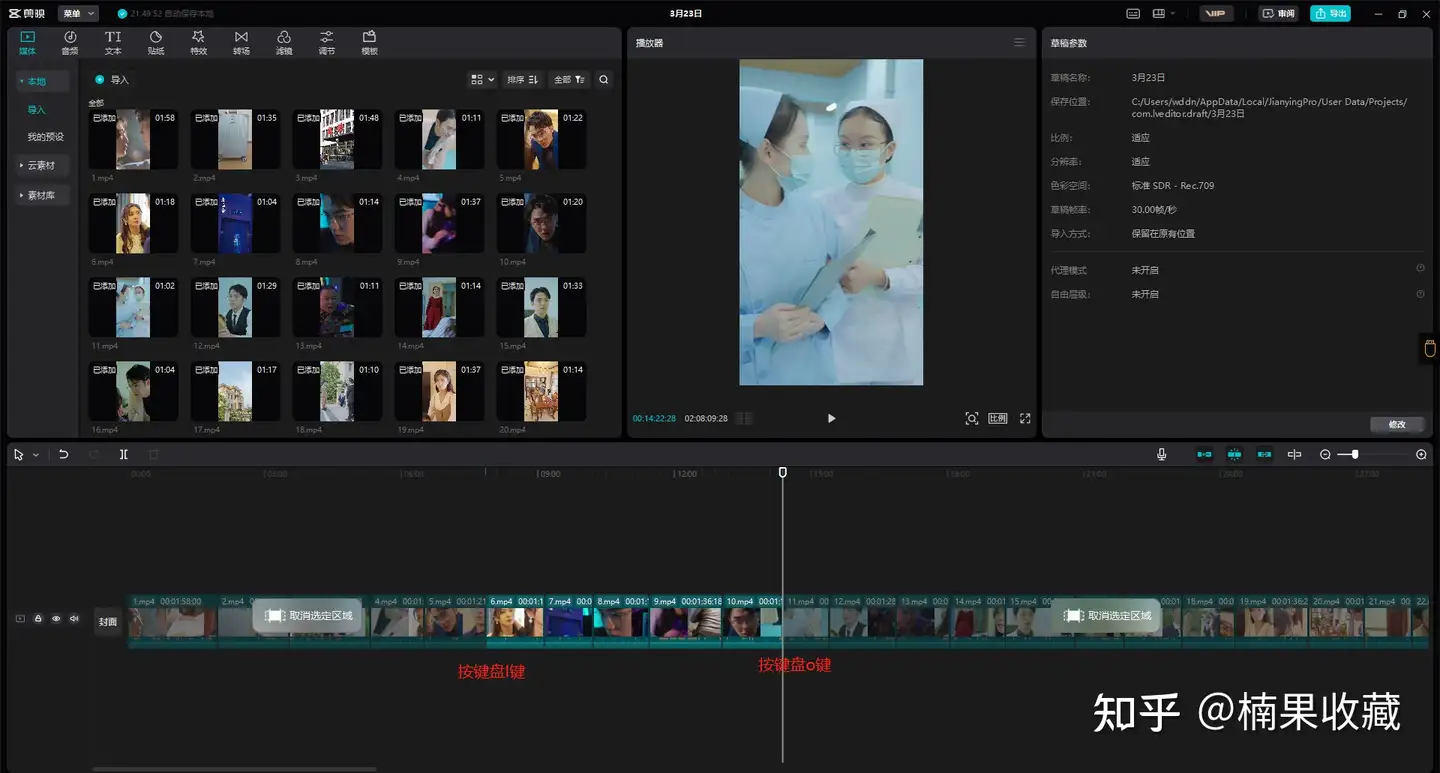
Task: Select the 9.mp4 clip on the timeline
Action: [x=686, y=622]
